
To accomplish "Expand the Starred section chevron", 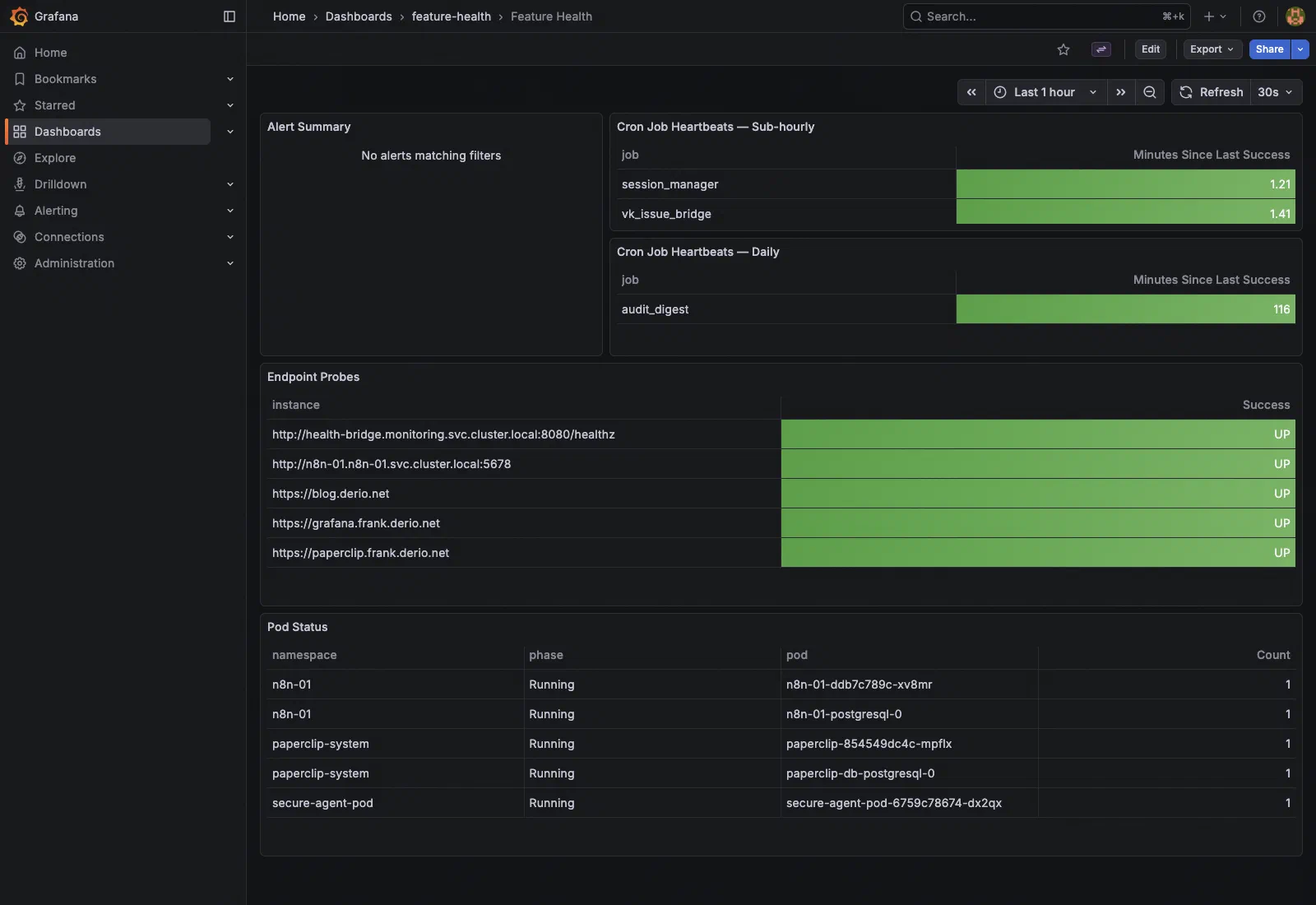I will [230, 105].
